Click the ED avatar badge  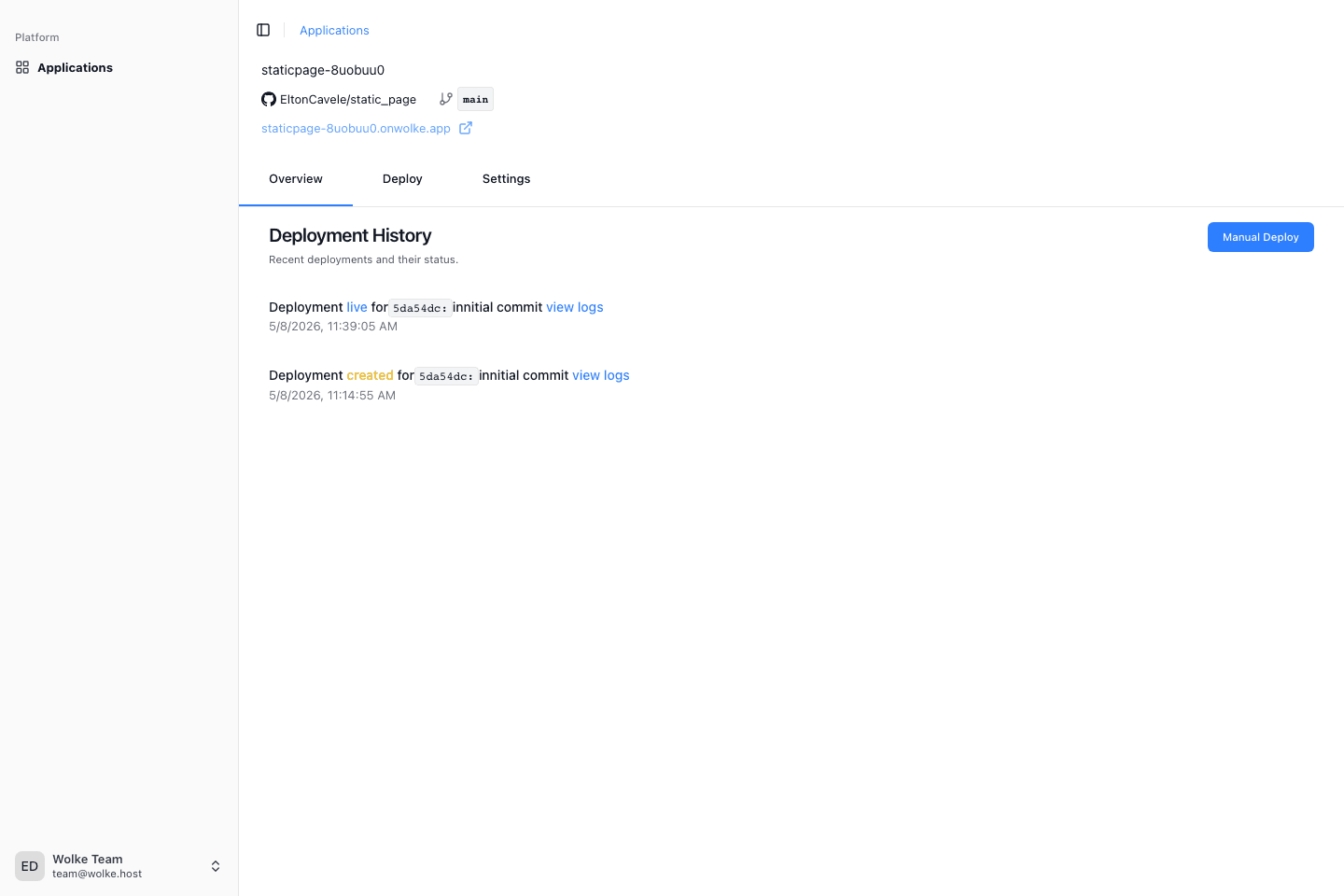point(30,866)
